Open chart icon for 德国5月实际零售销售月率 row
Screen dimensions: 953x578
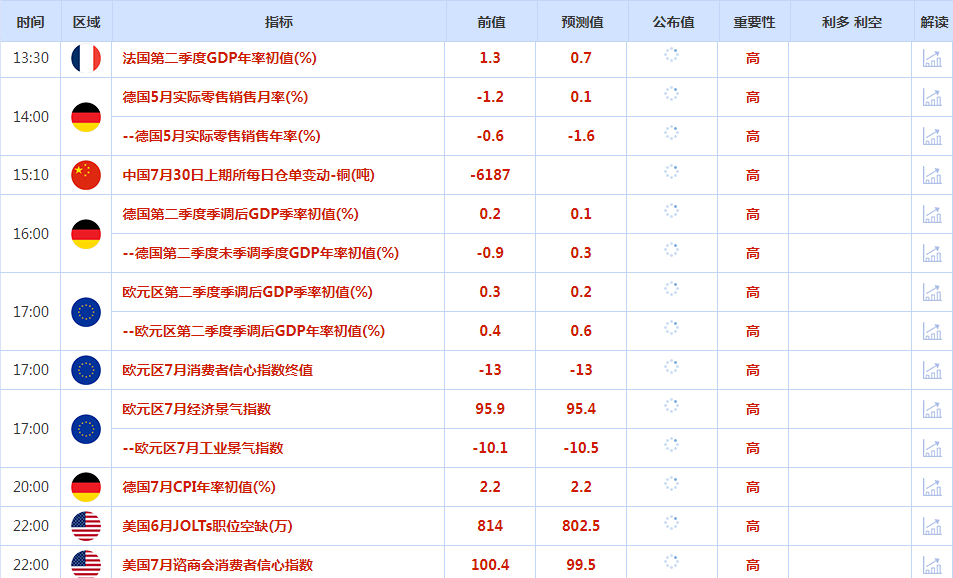[932, 97]
